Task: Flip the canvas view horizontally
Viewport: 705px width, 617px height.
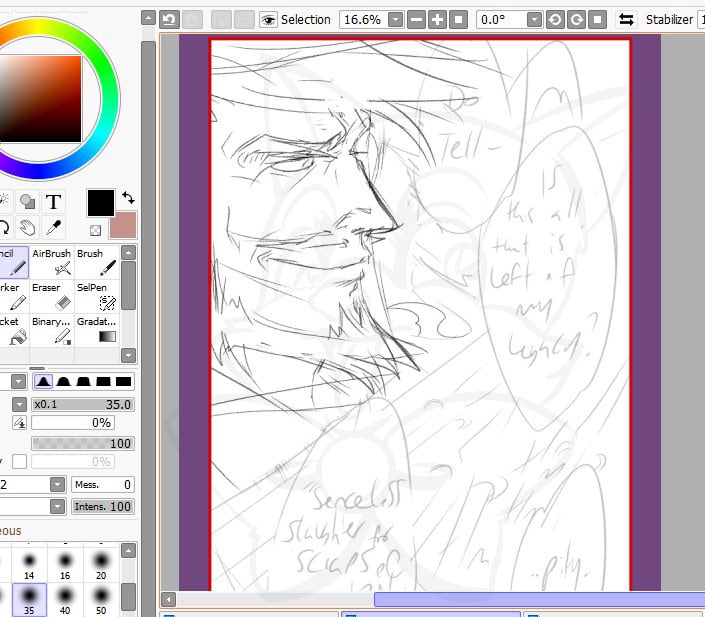Action: coord(626,19)
